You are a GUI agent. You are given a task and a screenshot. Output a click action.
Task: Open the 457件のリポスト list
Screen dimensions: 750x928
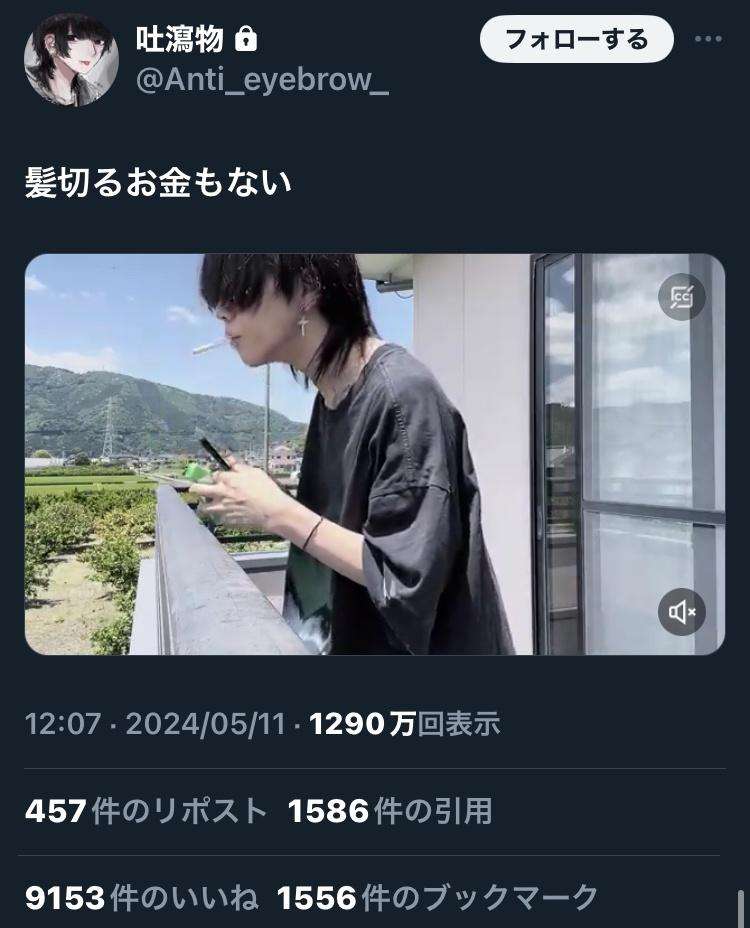tap(146, 810)
